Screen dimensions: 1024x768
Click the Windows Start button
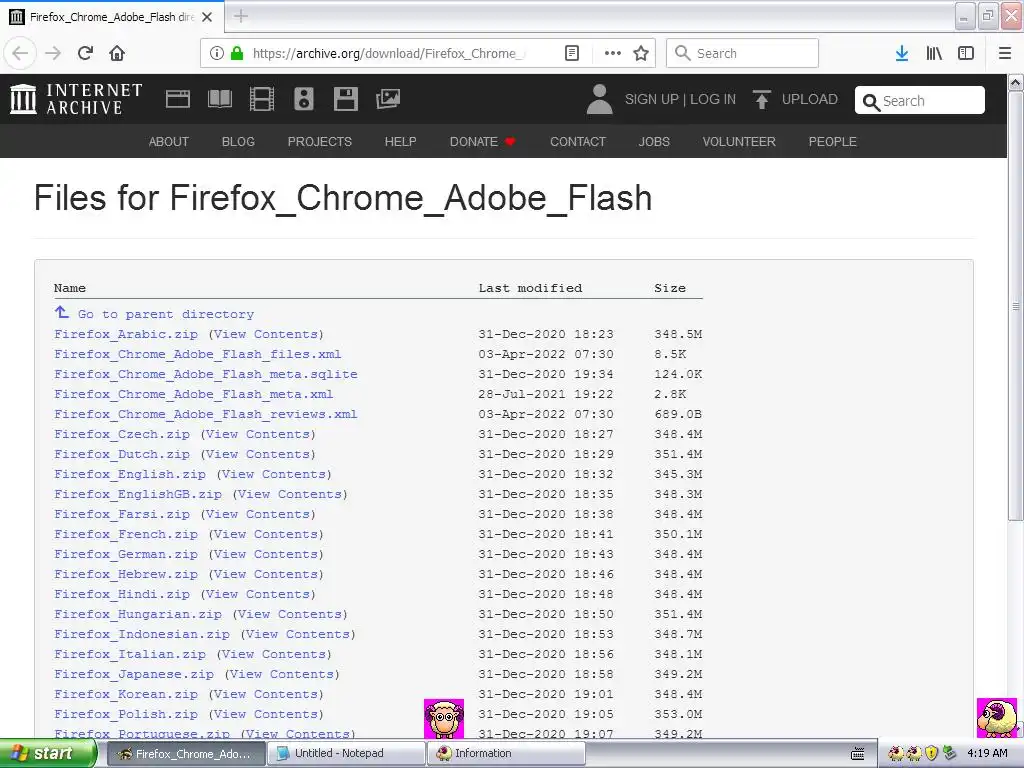48,754
